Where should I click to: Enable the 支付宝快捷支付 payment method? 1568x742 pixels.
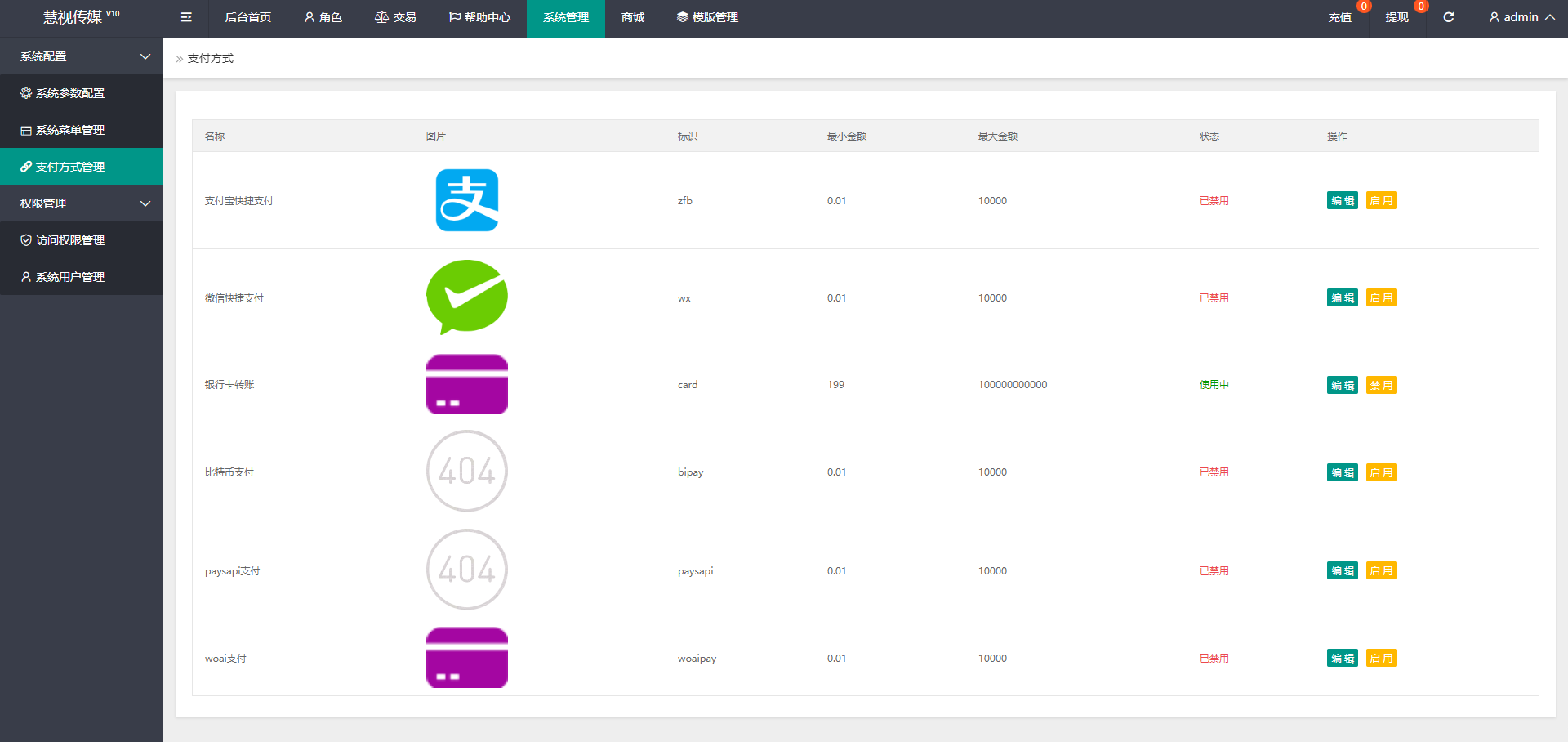pyautogui.click(x=1381, y=201)
